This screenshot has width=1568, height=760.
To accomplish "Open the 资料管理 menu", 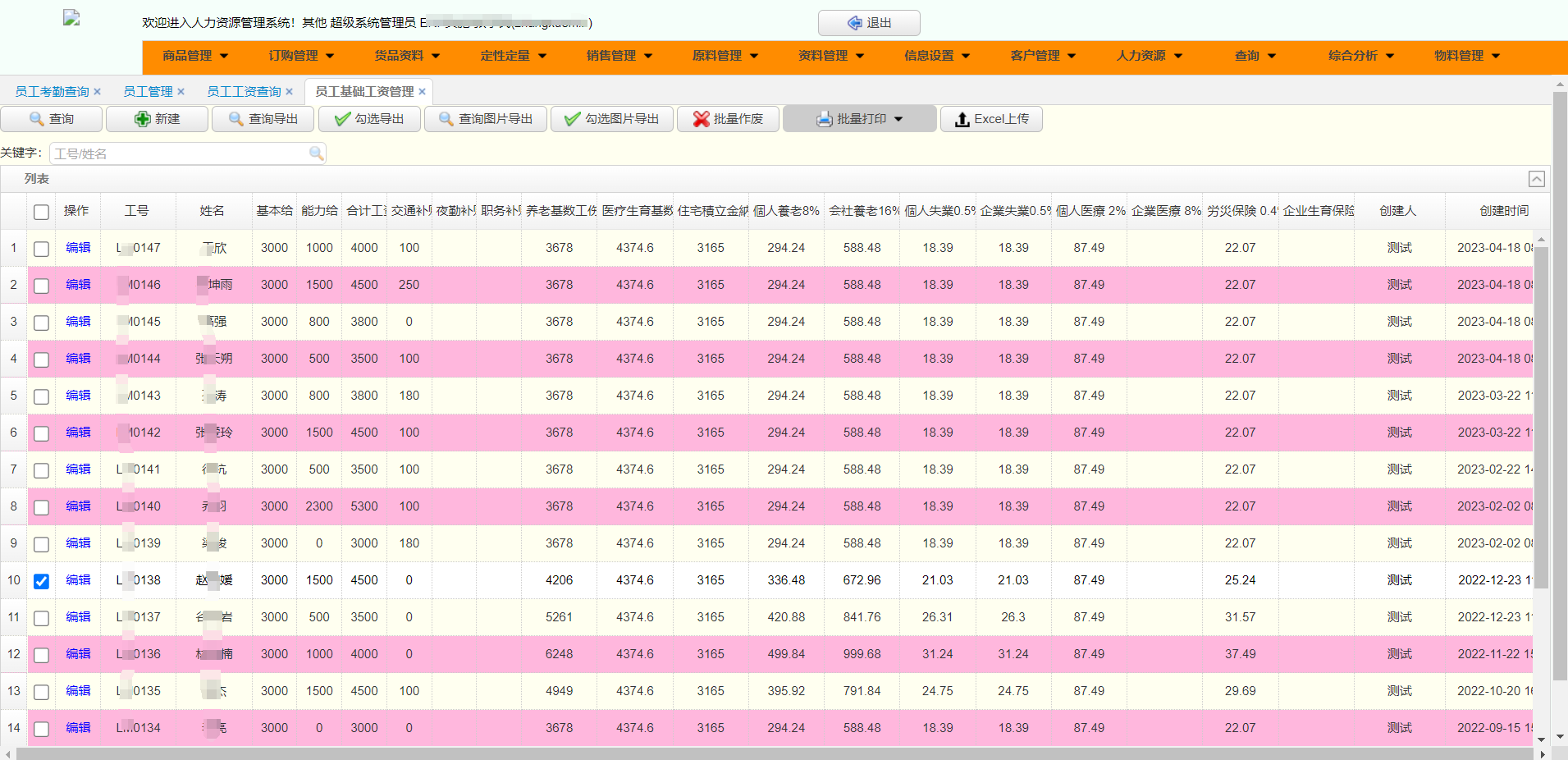I will (x=830, y=56).
